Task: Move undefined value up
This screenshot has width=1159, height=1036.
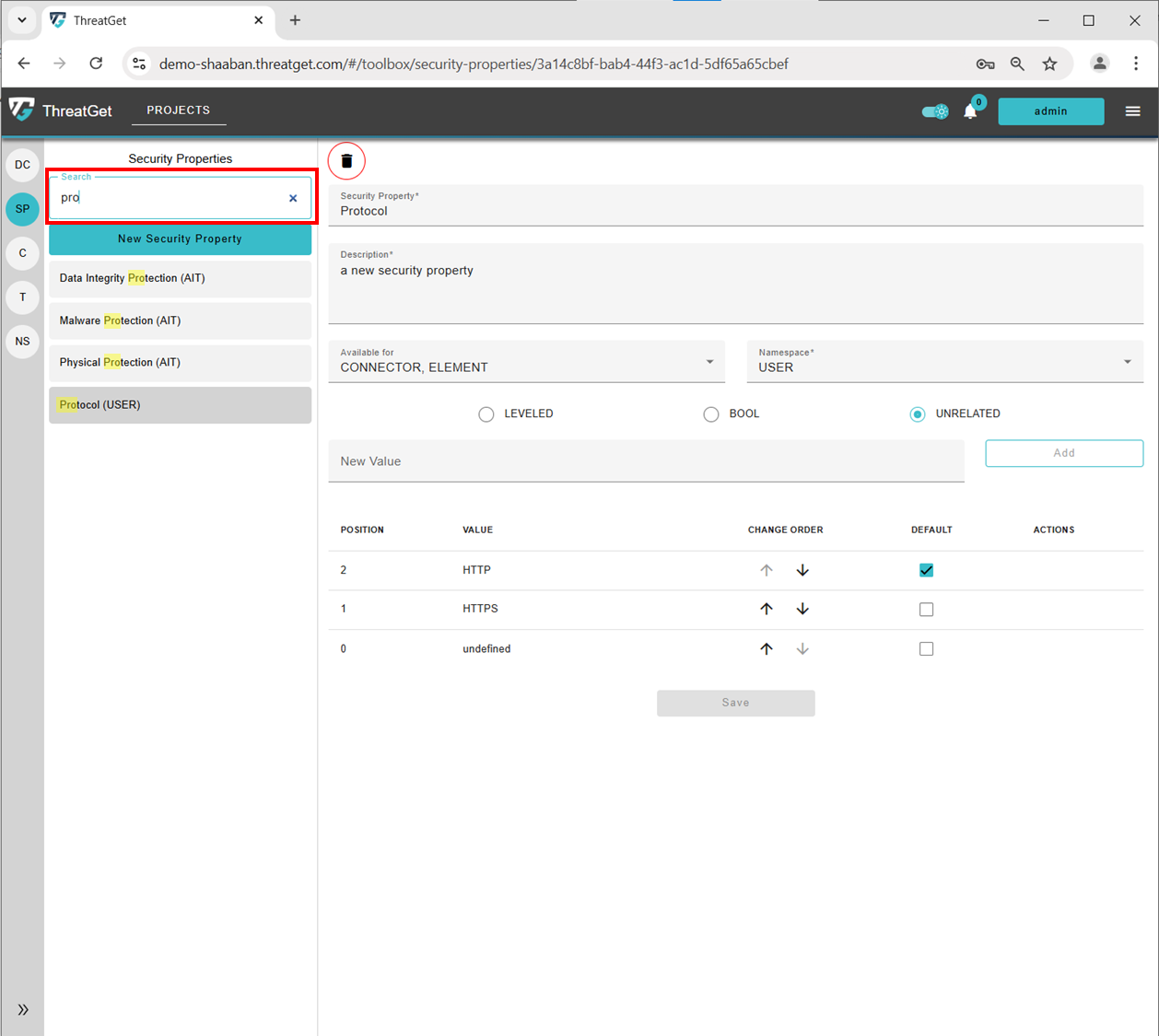Action: 767,649
